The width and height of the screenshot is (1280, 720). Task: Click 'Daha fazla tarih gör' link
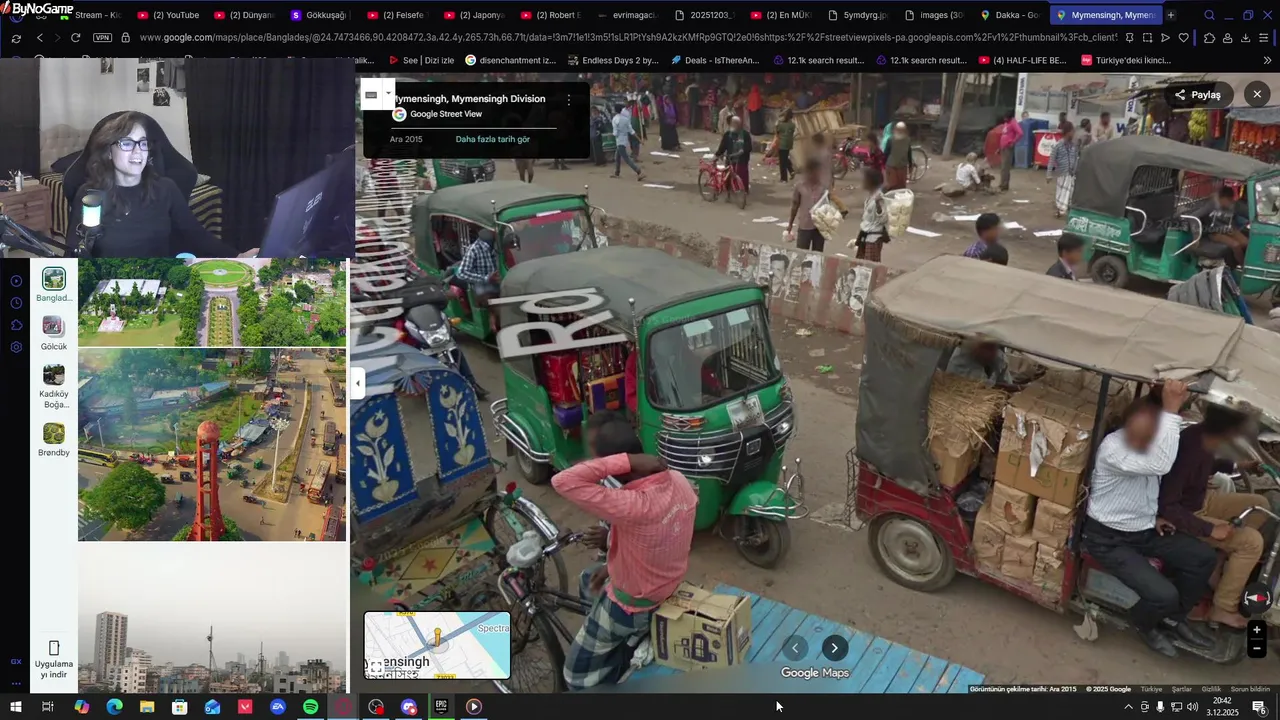coord(492,139)
